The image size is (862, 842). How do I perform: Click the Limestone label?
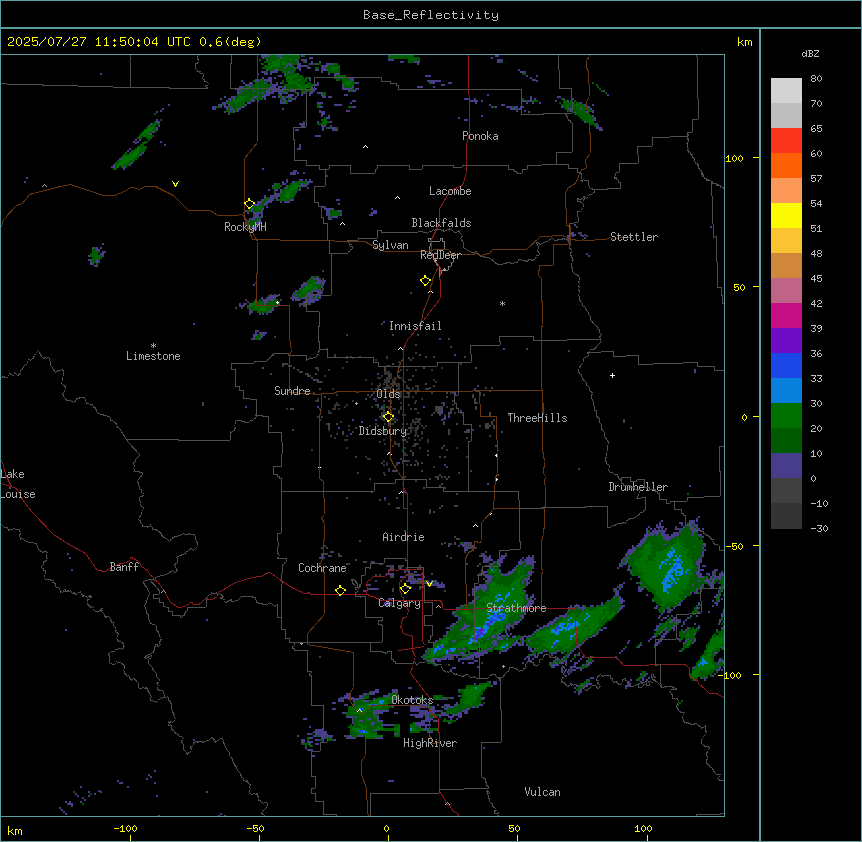point(153,356)
